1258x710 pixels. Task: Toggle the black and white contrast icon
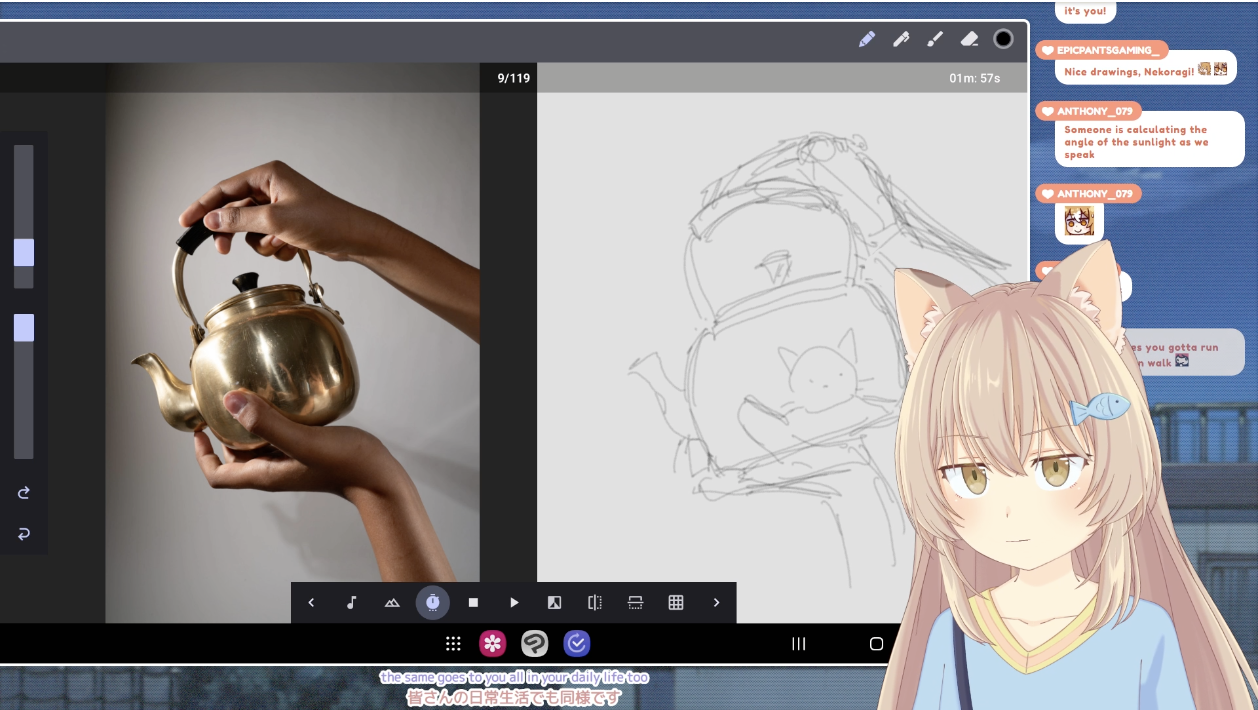coord(554,602)
